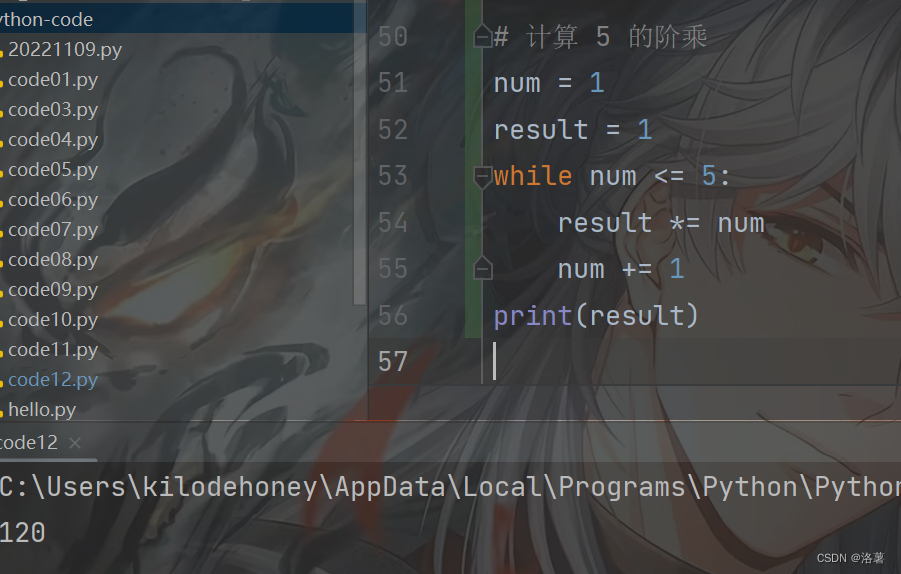Click 'result = 1' on line 52
Image resolution: width=901 pixels, height=574 pixels.
click(x=573, y=129)
